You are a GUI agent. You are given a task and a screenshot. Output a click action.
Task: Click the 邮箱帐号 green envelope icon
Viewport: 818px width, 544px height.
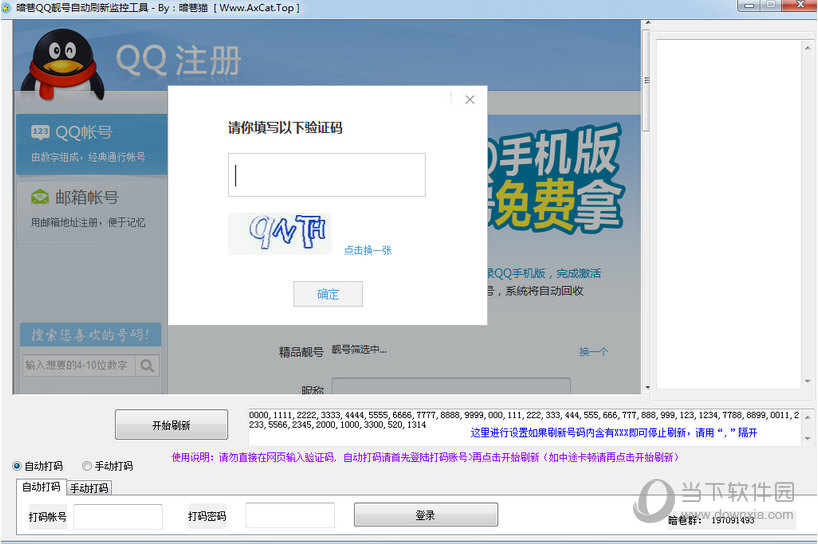point(40,197)
